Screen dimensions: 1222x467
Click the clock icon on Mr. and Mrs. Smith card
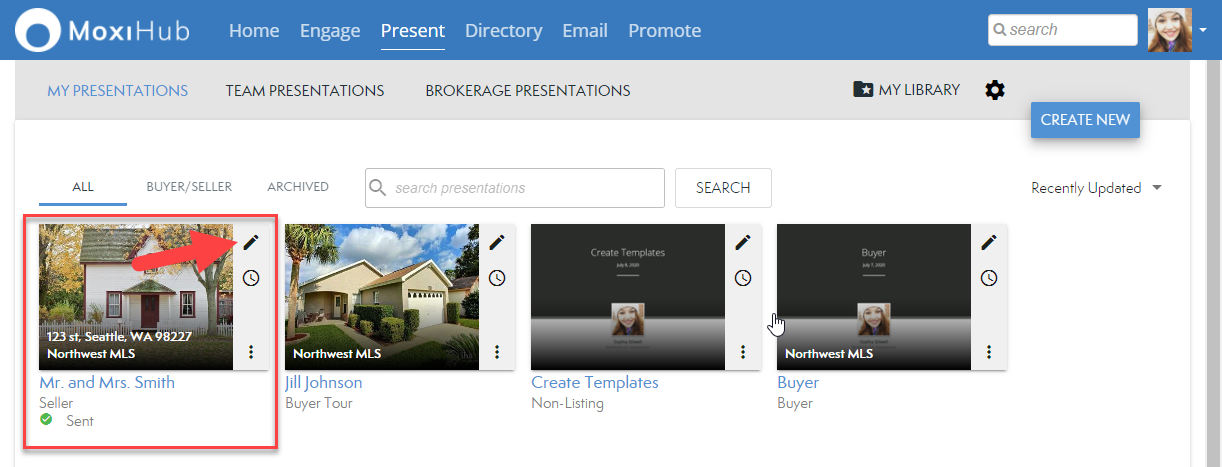tap(251, 278)
